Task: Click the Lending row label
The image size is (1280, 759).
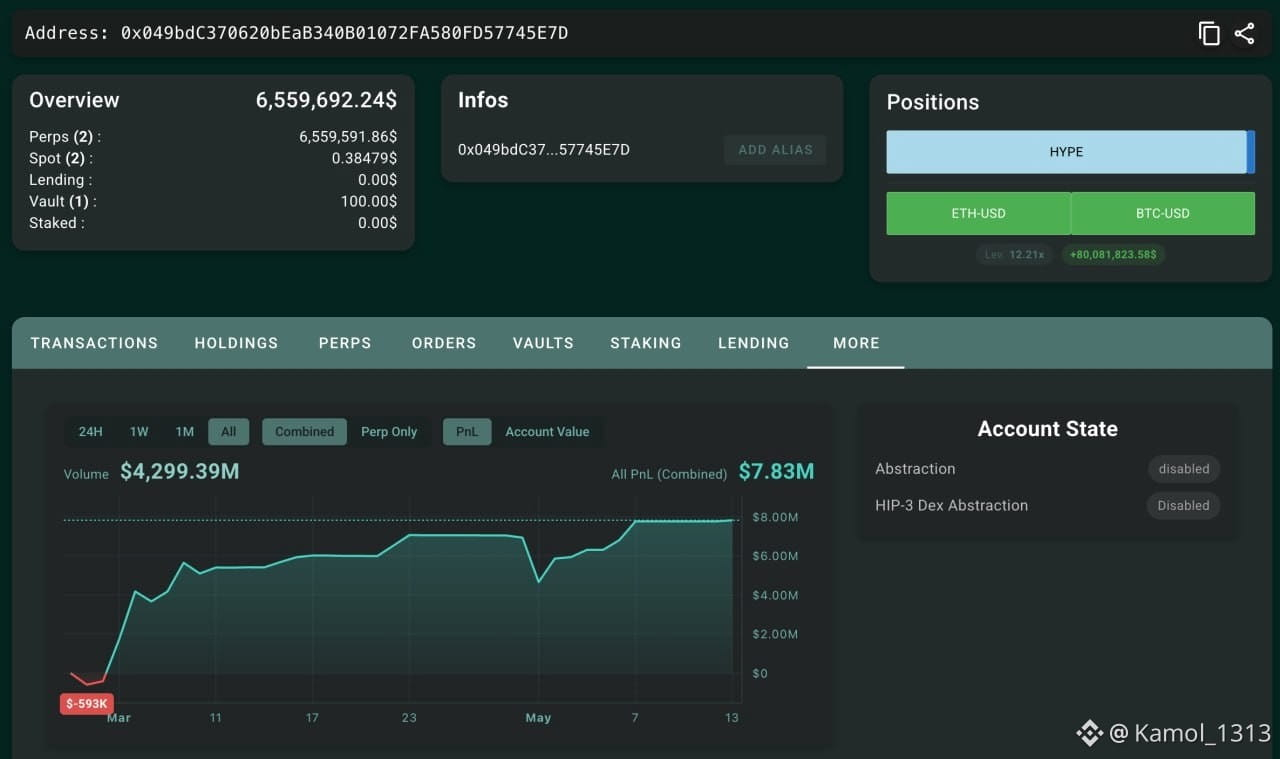Action: coord(61,180)
